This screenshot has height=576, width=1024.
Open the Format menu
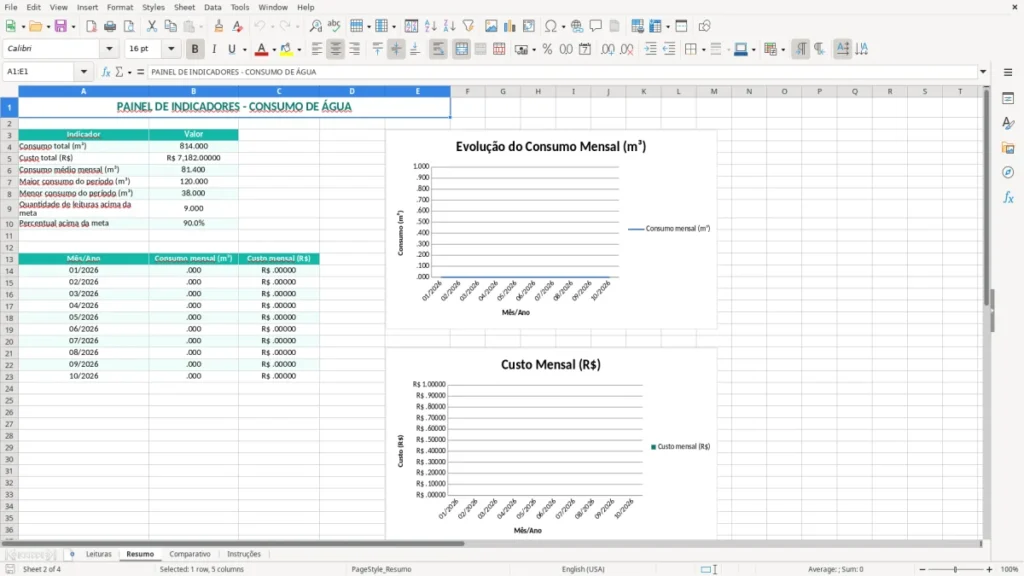[x=120, y=7]
